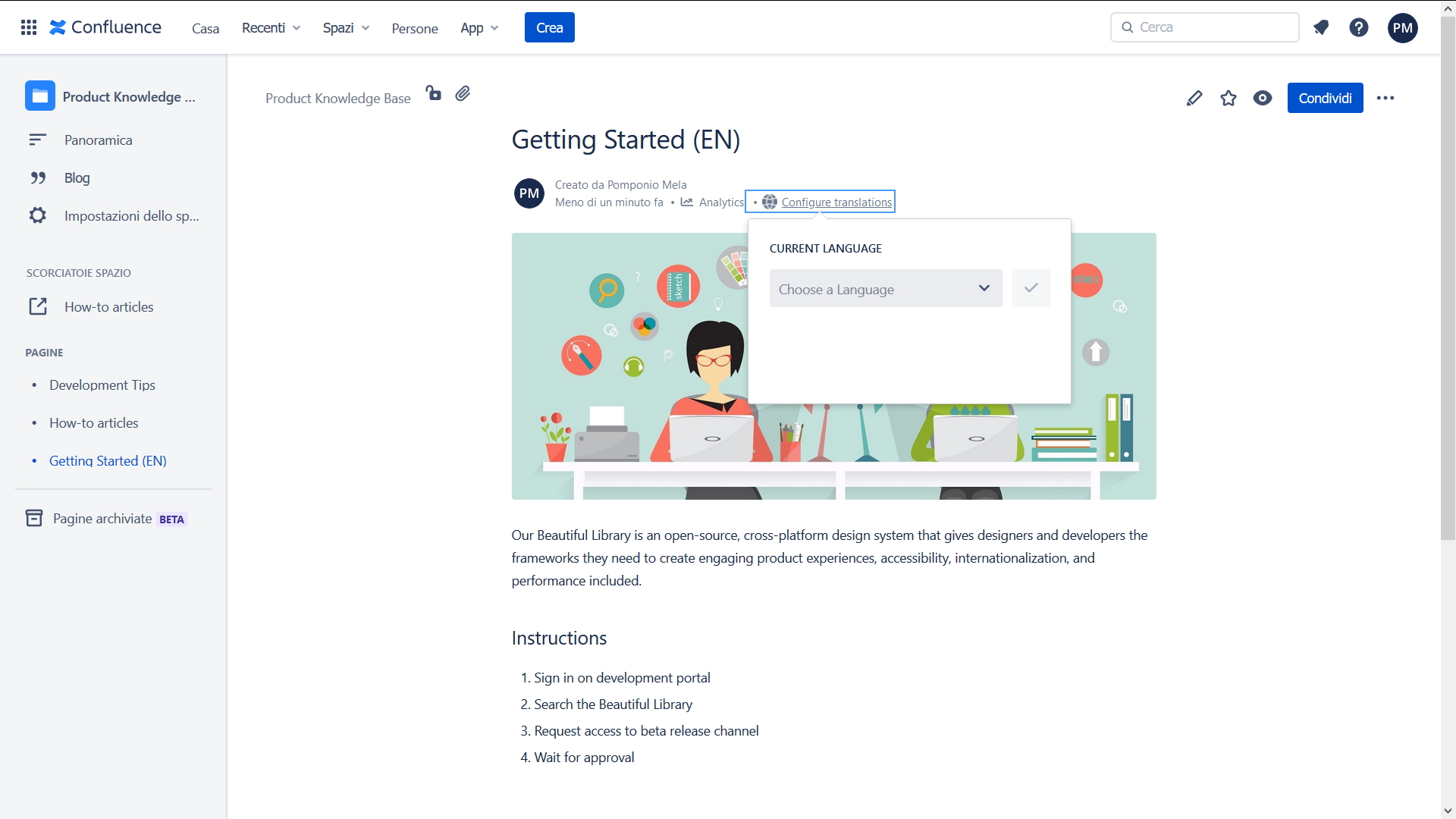The image size is (1456, 819).
Task: Expand the Recenti menu
Action: pyautogui.click(x=271, y=27)
